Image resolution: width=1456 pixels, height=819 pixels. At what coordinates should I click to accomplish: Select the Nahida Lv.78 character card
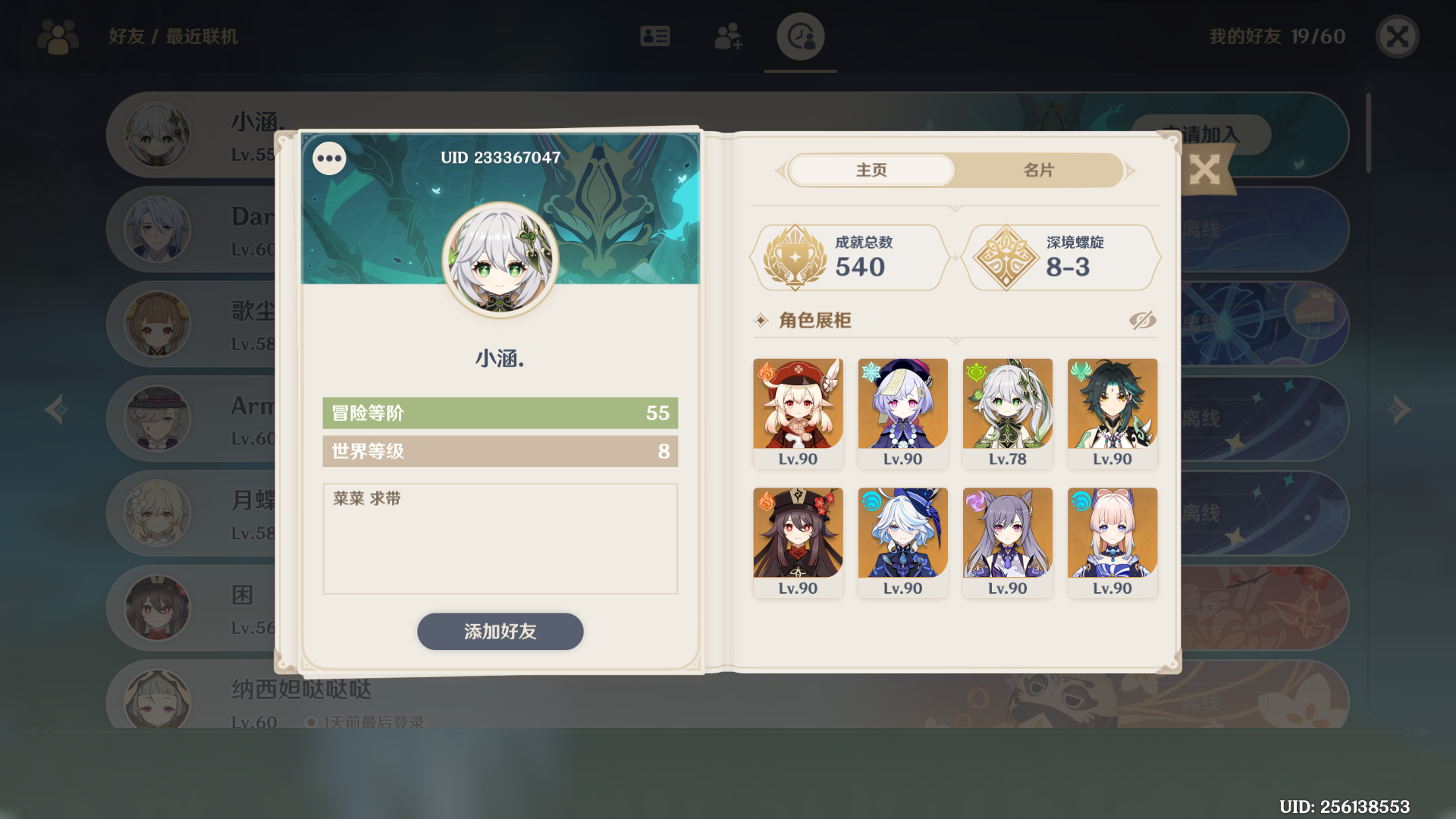pos(1007,413)
